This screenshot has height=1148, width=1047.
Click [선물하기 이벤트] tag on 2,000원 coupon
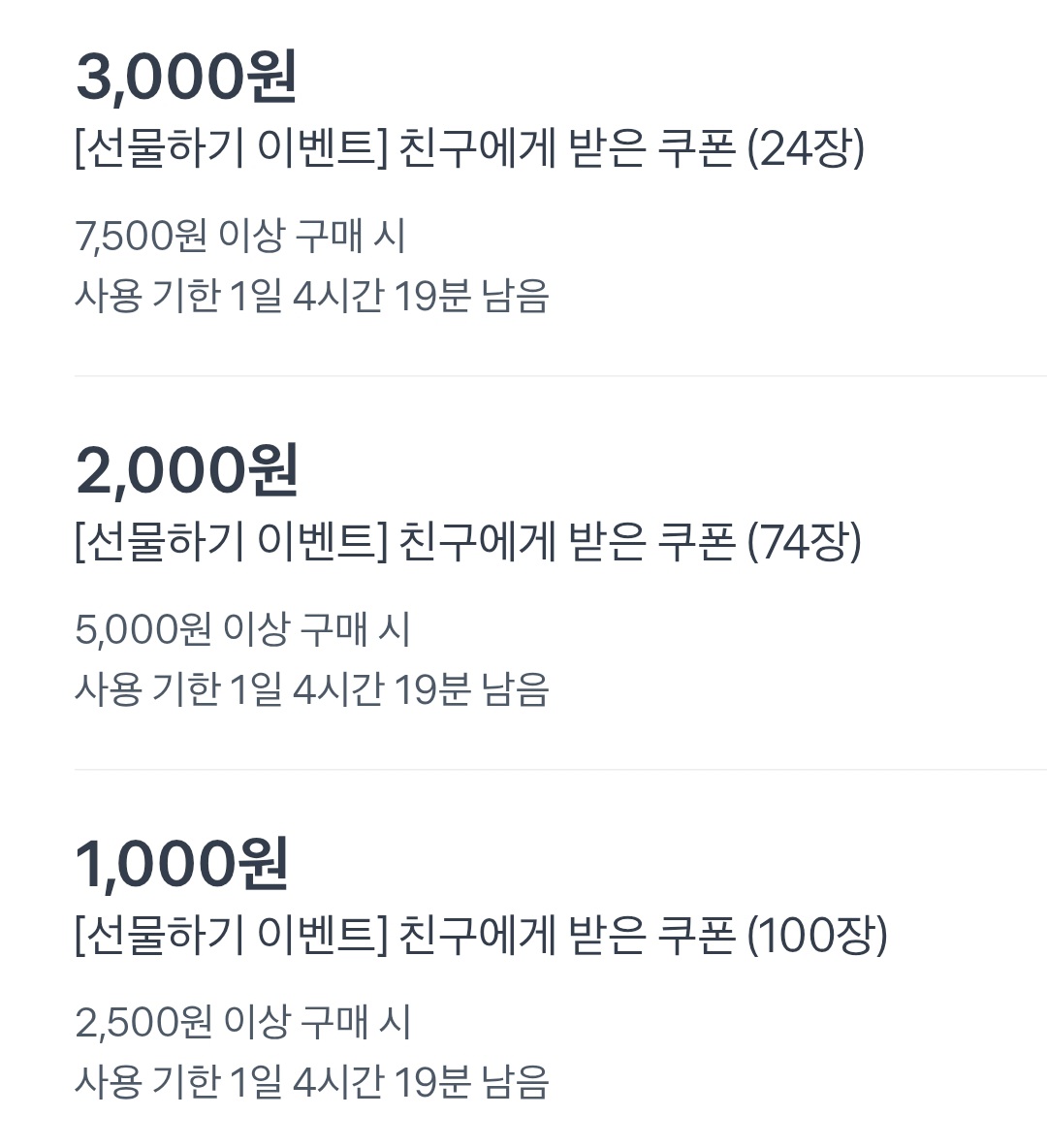click(x=231, y=542)
